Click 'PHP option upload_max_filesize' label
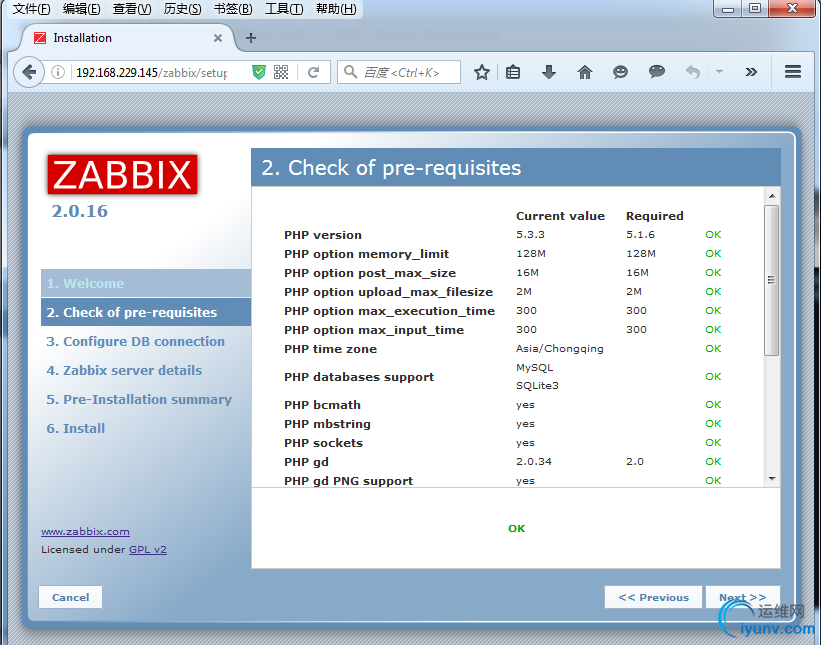The height and width of the screenshot is (645, 821). click(389, 292)
